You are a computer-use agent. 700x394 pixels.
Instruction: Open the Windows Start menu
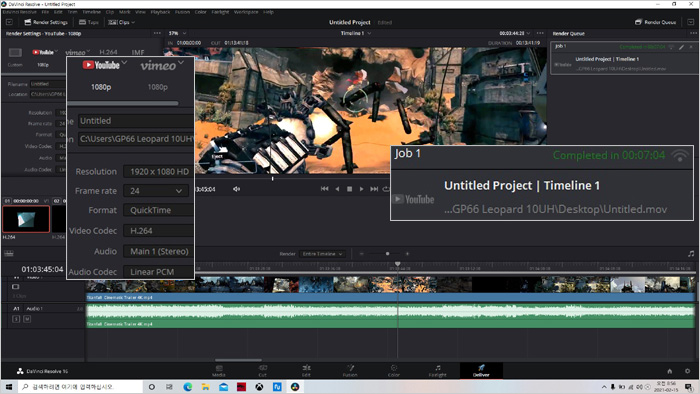[x=9, y=387]
